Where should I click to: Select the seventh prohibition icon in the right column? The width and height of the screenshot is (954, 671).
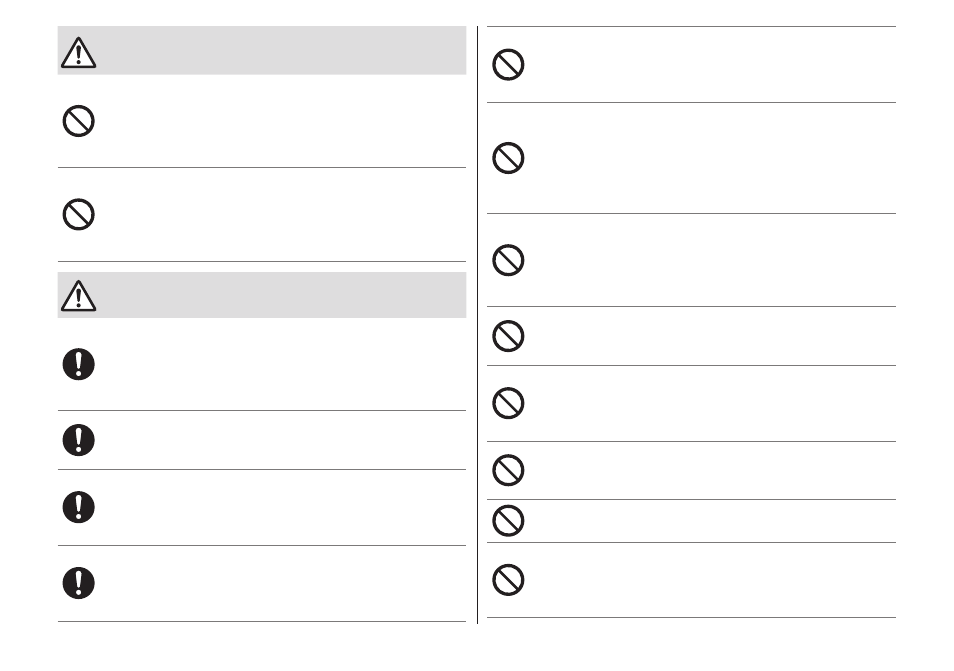pos(508,520)
